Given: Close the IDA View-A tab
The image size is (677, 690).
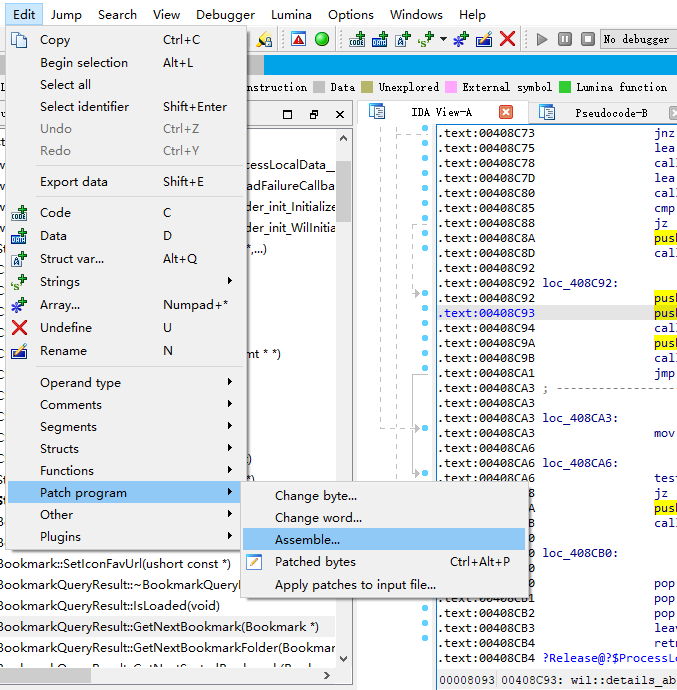Looking at the screenshot, I should pyautogui.click(x=506, y=112).
